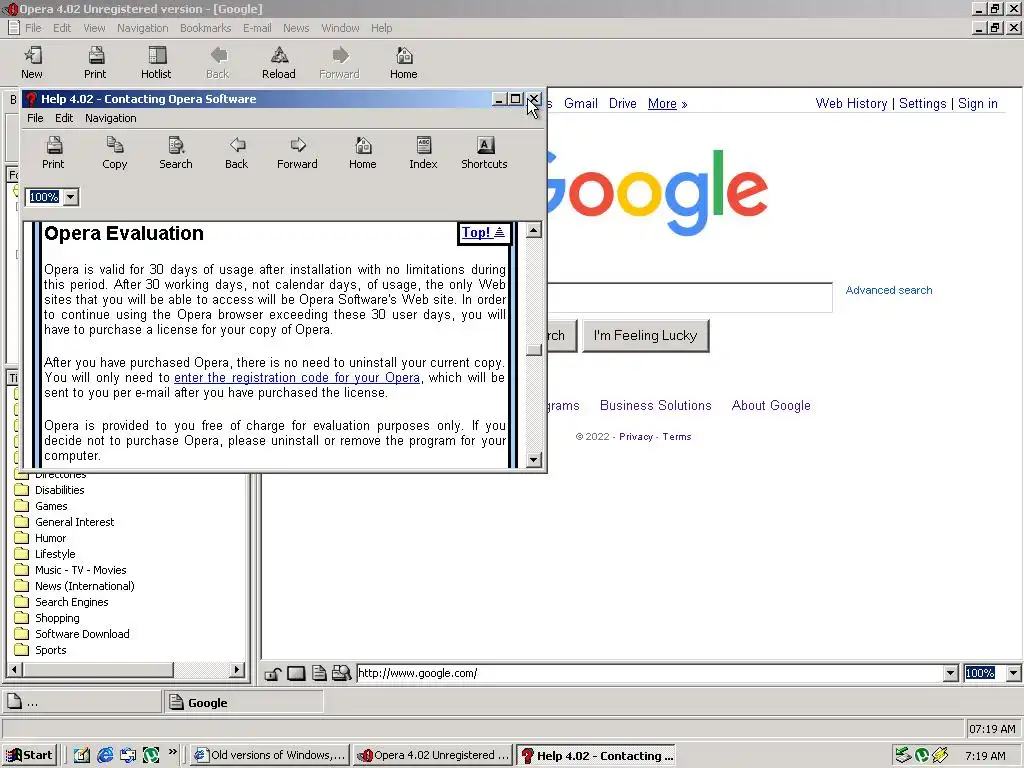Open the Settings link on the Google page
The height and width of the screenshot is (768, 1024).
coord(922,104)
